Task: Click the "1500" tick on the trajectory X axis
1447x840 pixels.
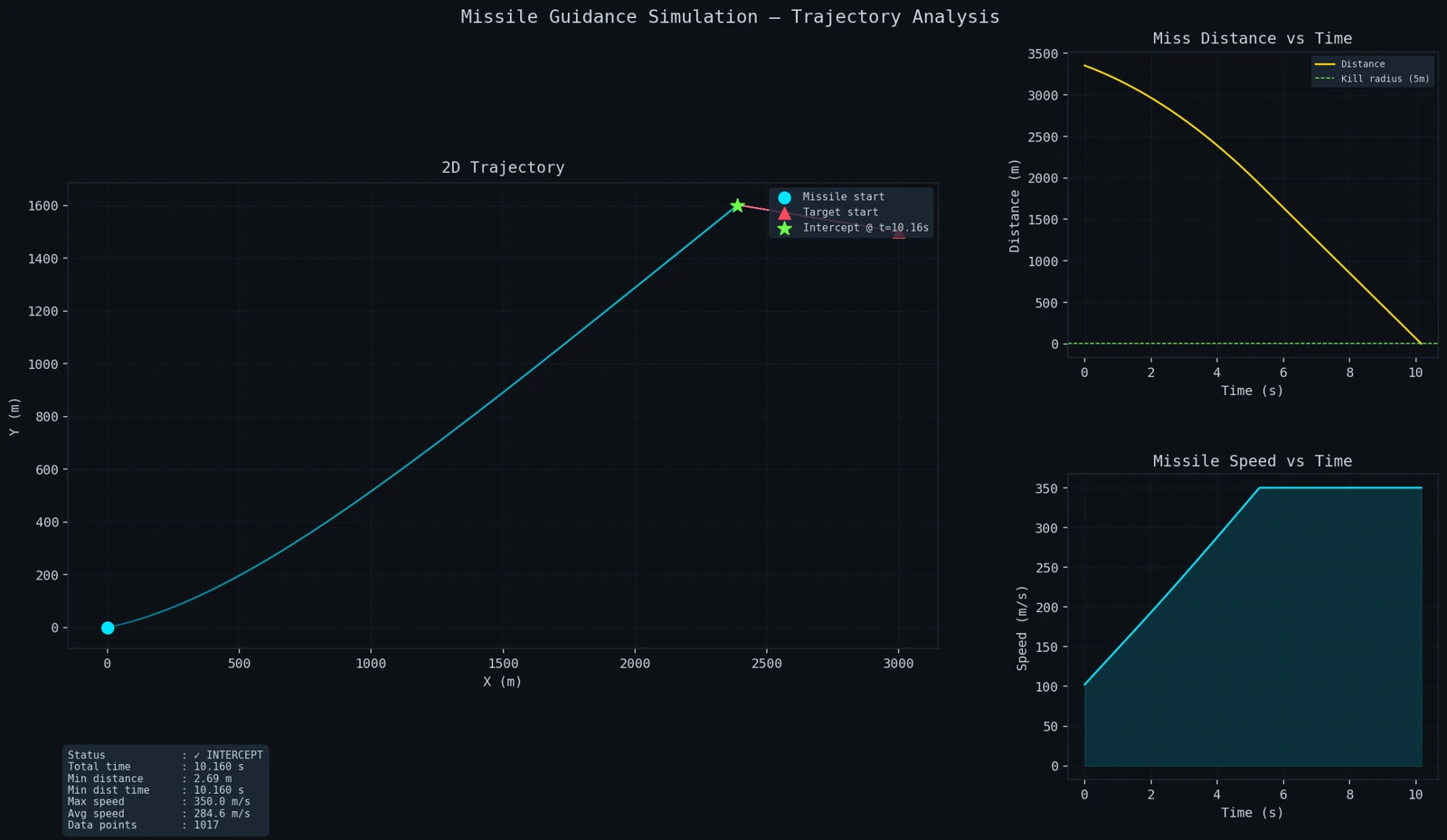Action: [503, 664]
